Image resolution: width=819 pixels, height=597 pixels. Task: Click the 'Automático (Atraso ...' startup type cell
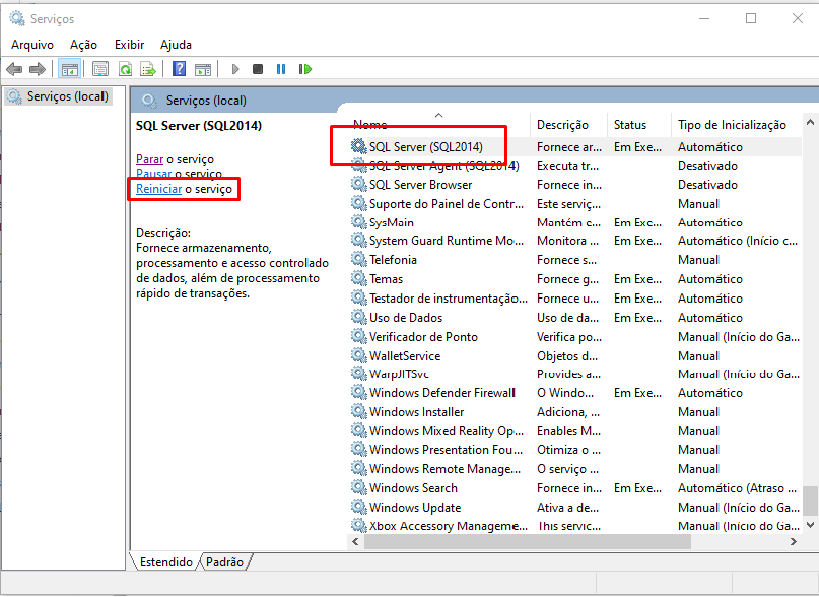point(737,487)
